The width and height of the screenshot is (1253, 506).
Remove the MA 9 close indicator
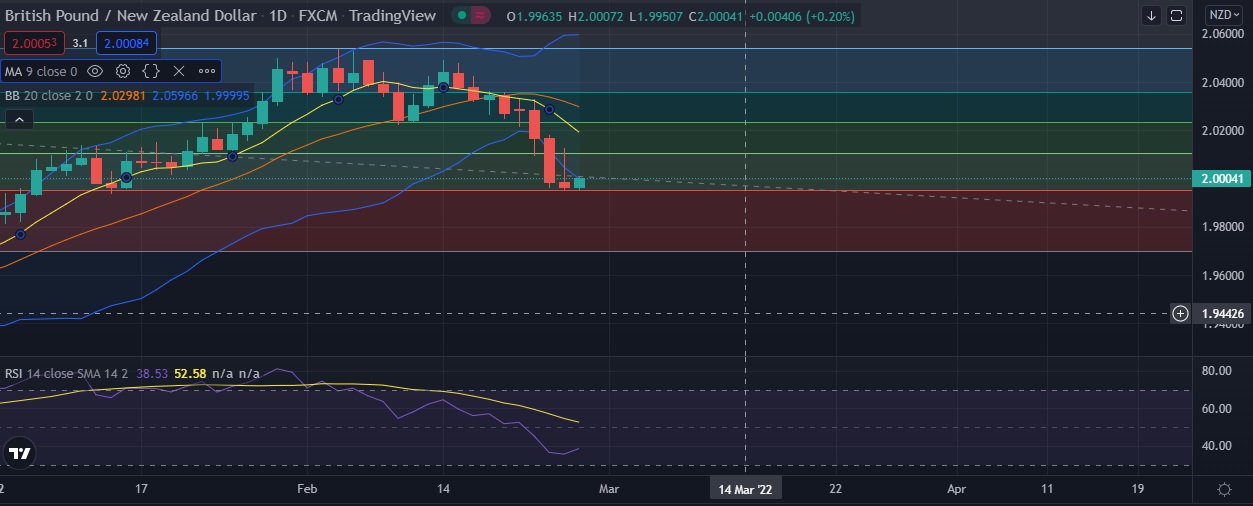click(x=179, y=71)
